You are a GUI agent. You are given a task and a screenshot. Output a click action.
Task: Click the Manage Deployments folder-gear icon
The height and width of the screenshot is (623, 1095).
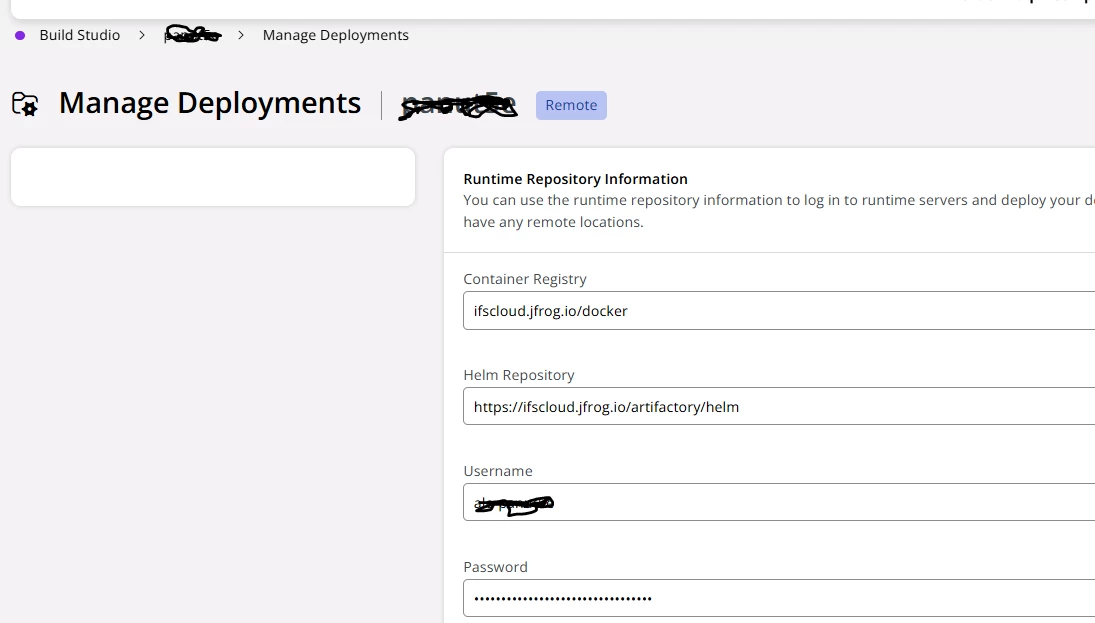25,104
